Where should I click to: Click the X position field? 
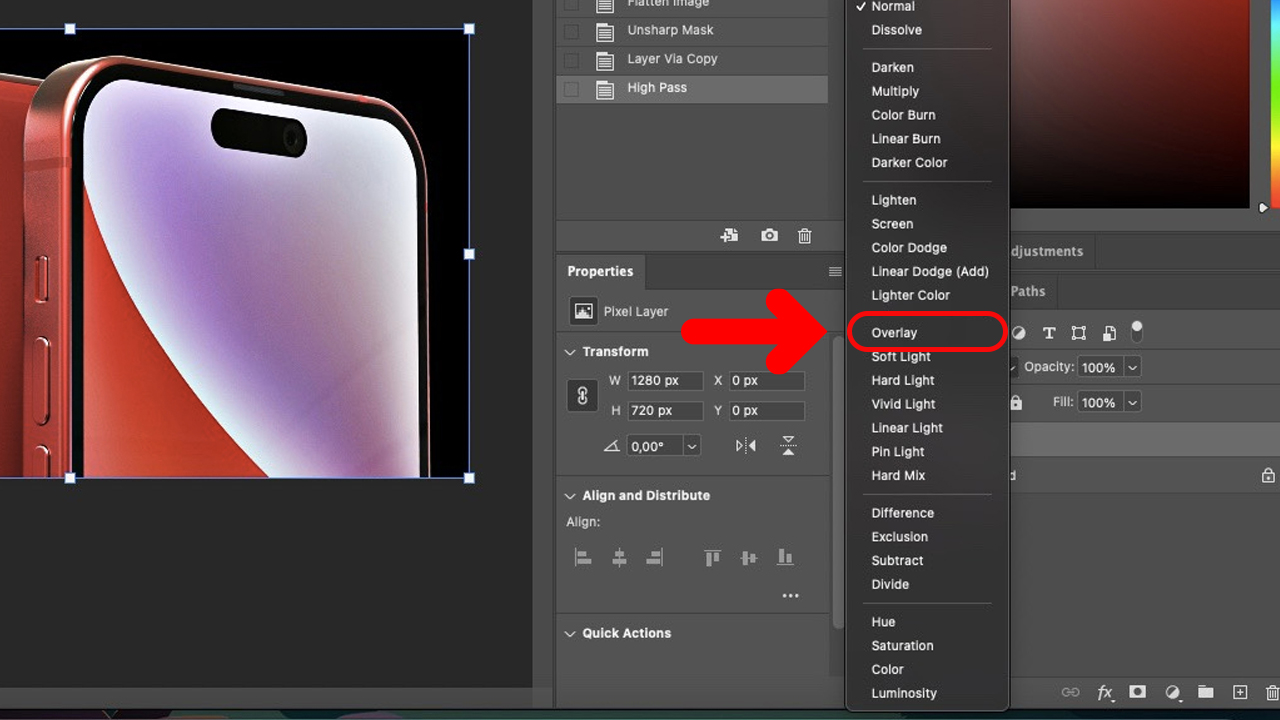[x=766, y=381]
